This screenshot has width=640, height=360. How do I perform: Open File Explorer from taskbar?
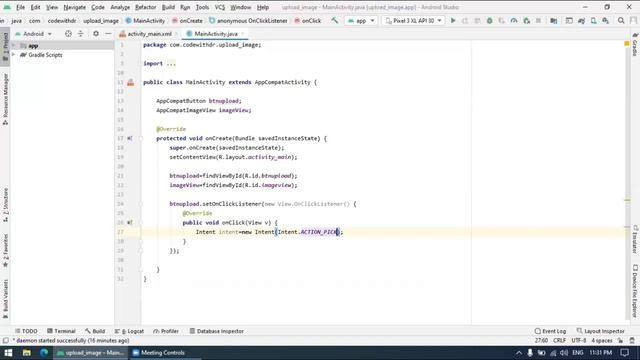point(27,353)
